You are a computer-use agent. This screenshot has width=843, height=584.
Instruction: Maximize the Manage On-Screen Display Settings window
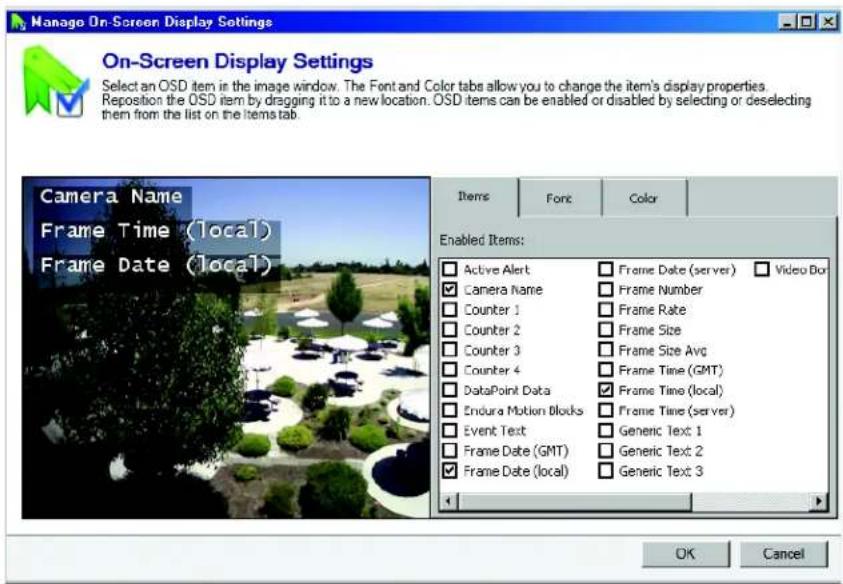point(806,22)
